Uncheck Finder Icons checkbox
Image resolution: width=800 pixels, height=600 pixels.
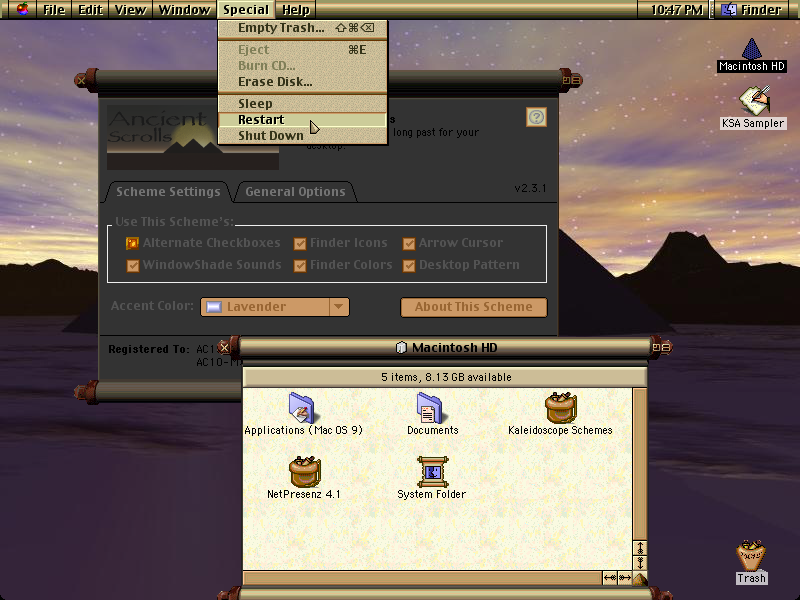pyautogui.click(x=300, y=243)
